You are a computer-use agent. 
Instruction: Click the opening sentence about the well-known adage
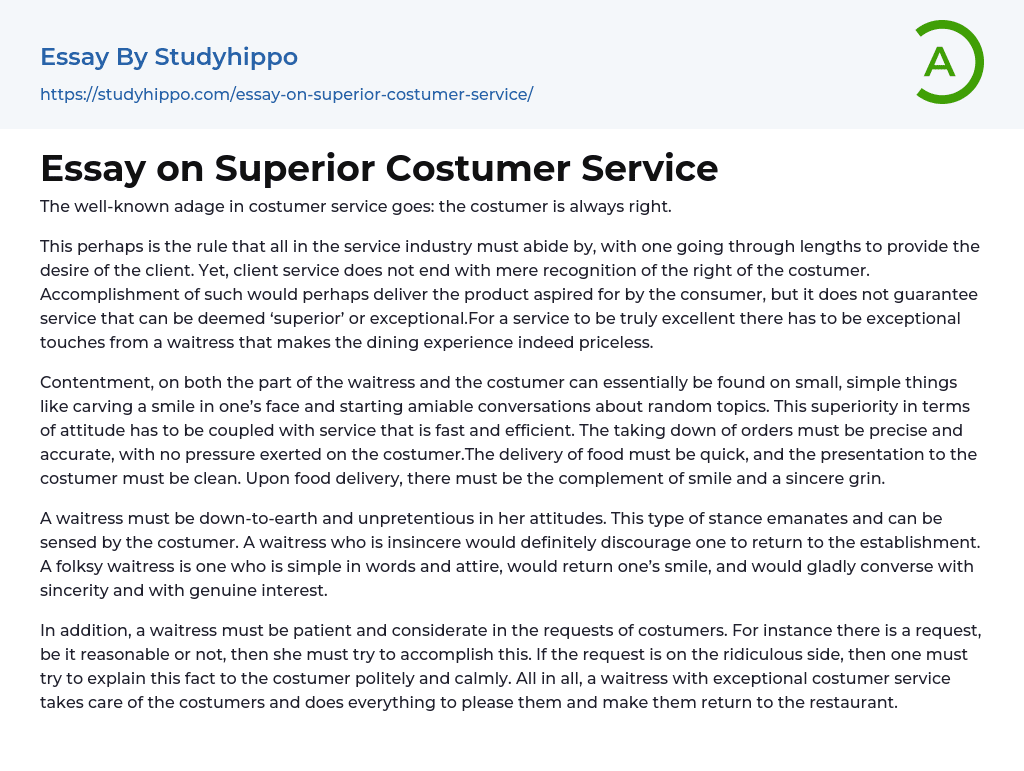(x=355, y=207)
